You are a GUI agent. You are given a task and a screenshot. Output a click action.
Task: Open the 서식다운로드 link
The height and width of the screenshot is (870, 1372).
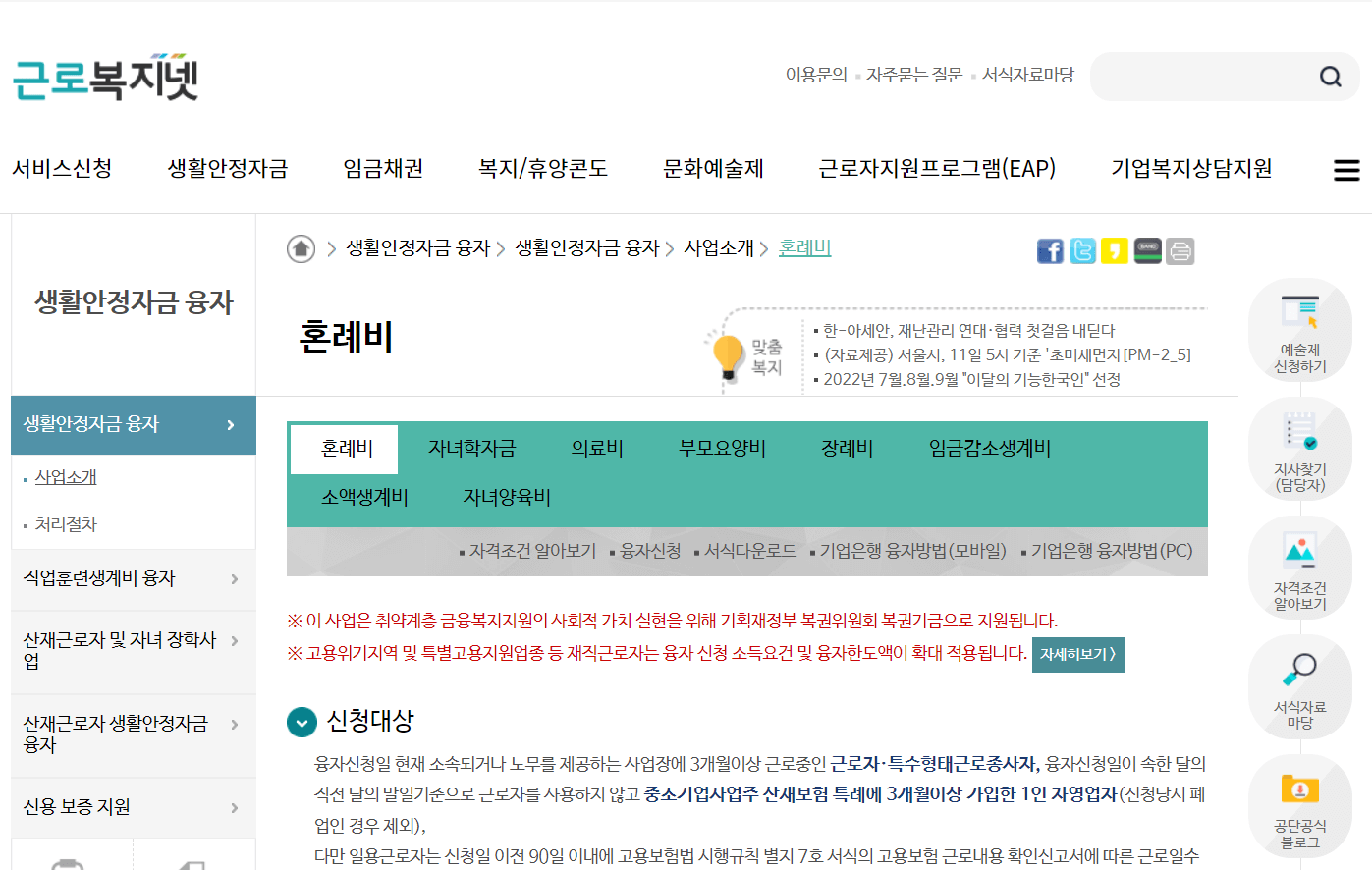tap(749, 550)
